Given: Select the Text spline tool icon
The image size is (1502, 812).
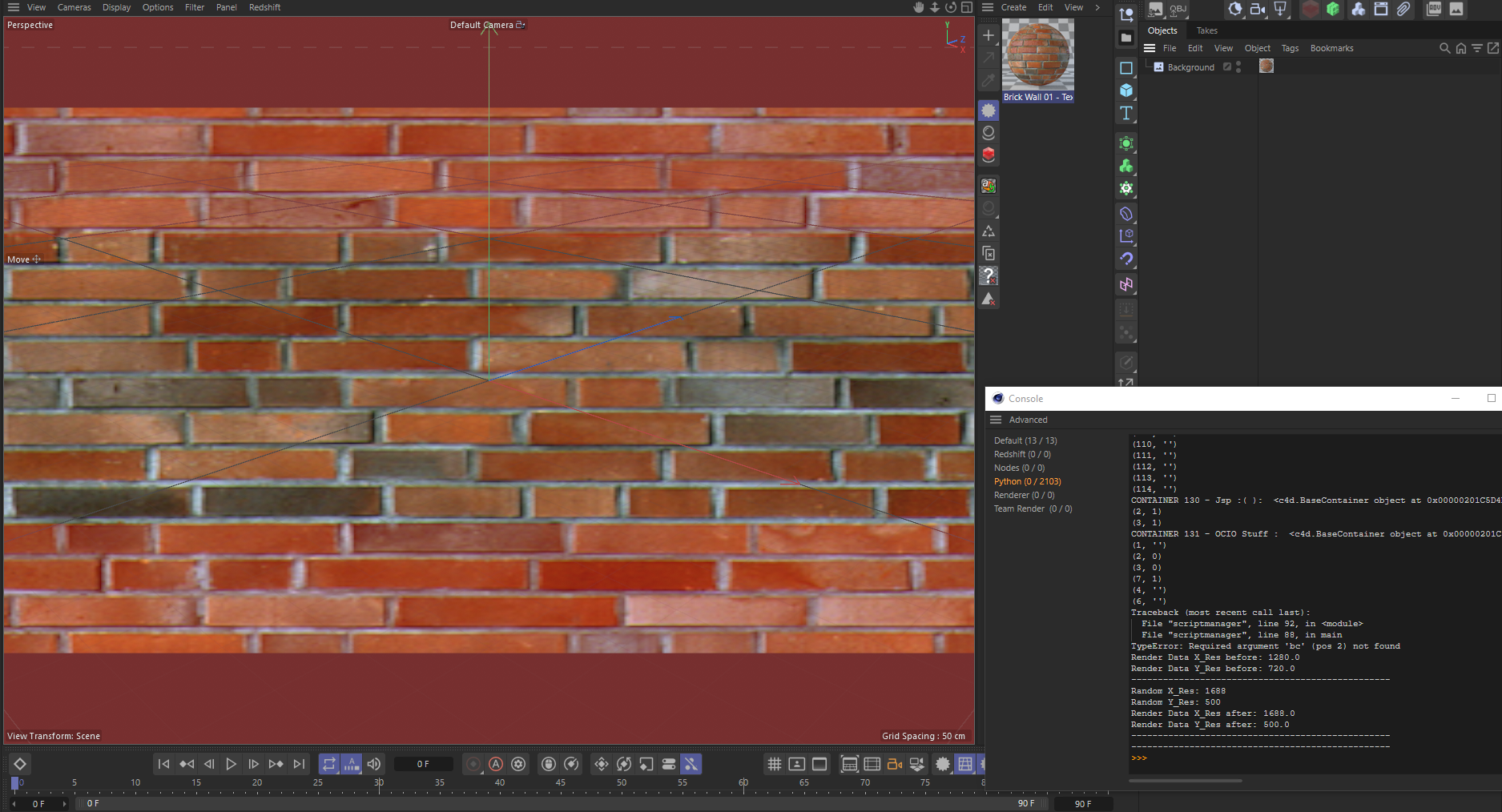Looking at the screenshot, I should pyautogui.click(x=1126, y=113).
